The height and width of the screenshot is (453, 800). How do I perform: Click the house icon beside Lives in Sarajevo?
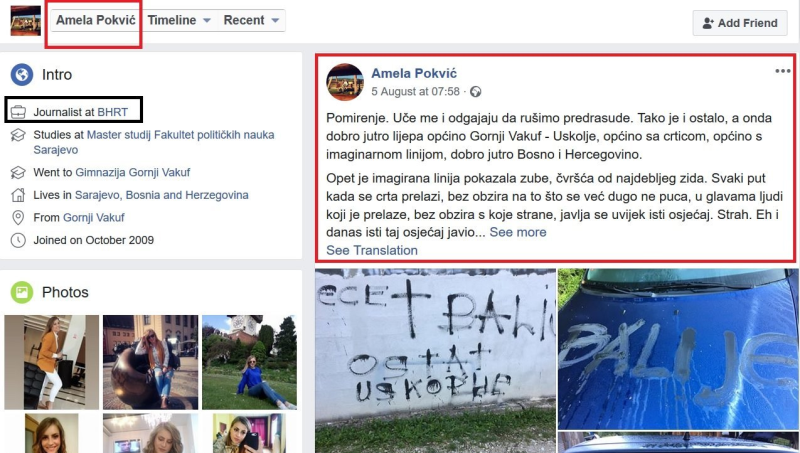point(18,195)
